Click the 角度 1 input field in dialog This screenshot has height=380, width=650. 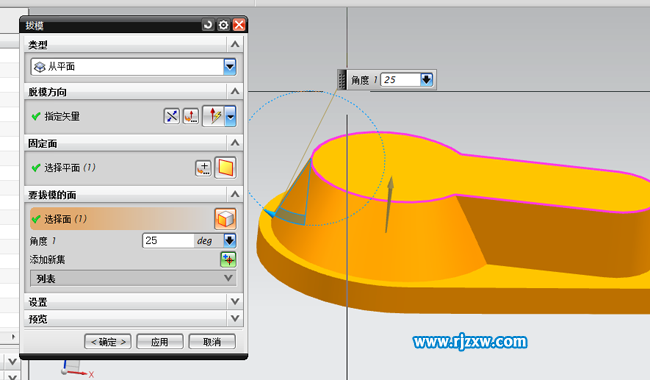pyautogui.click(x=168, y=240)
